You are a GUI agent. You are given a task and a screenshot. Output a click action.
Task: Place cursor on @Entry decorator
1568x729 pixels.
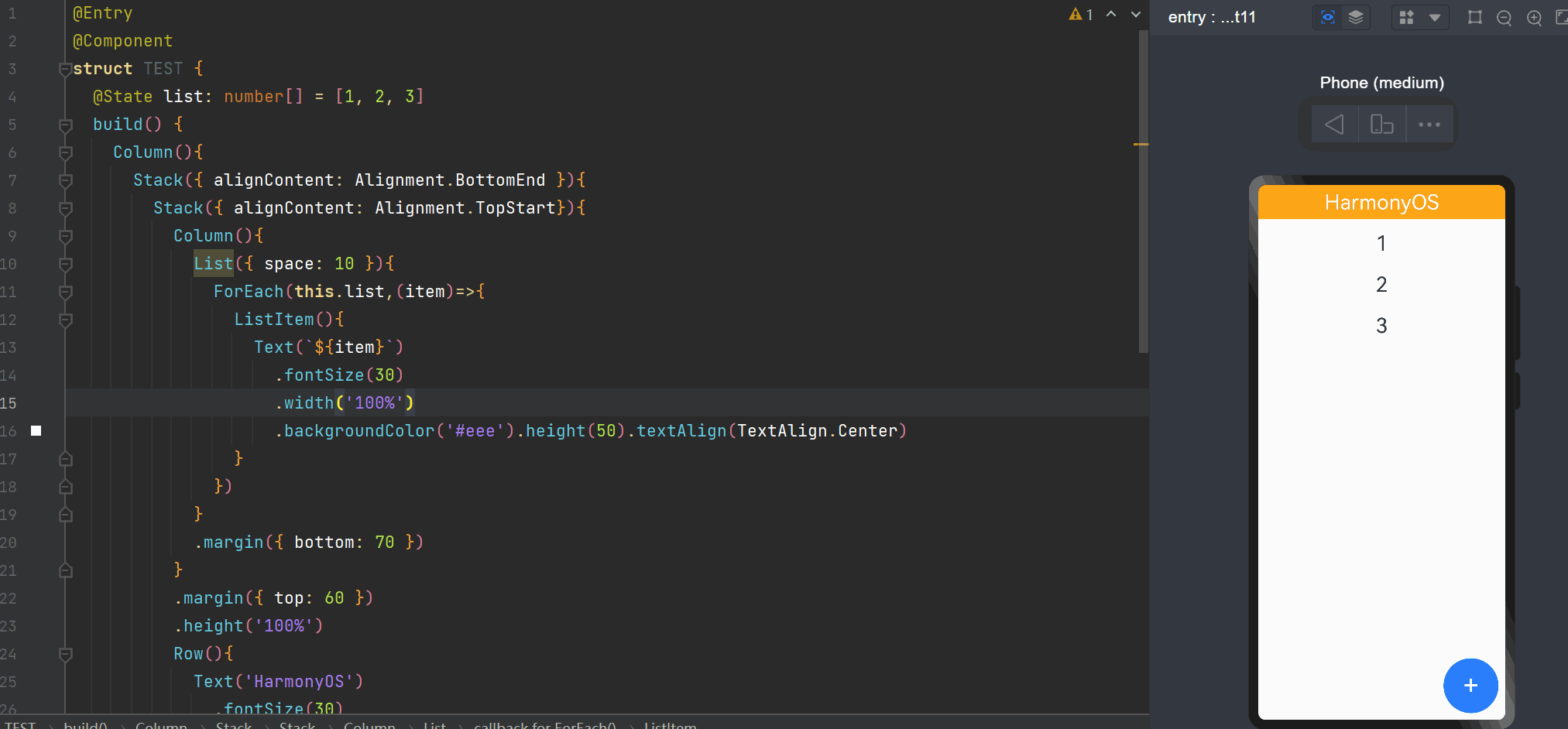tap(102, 13)
